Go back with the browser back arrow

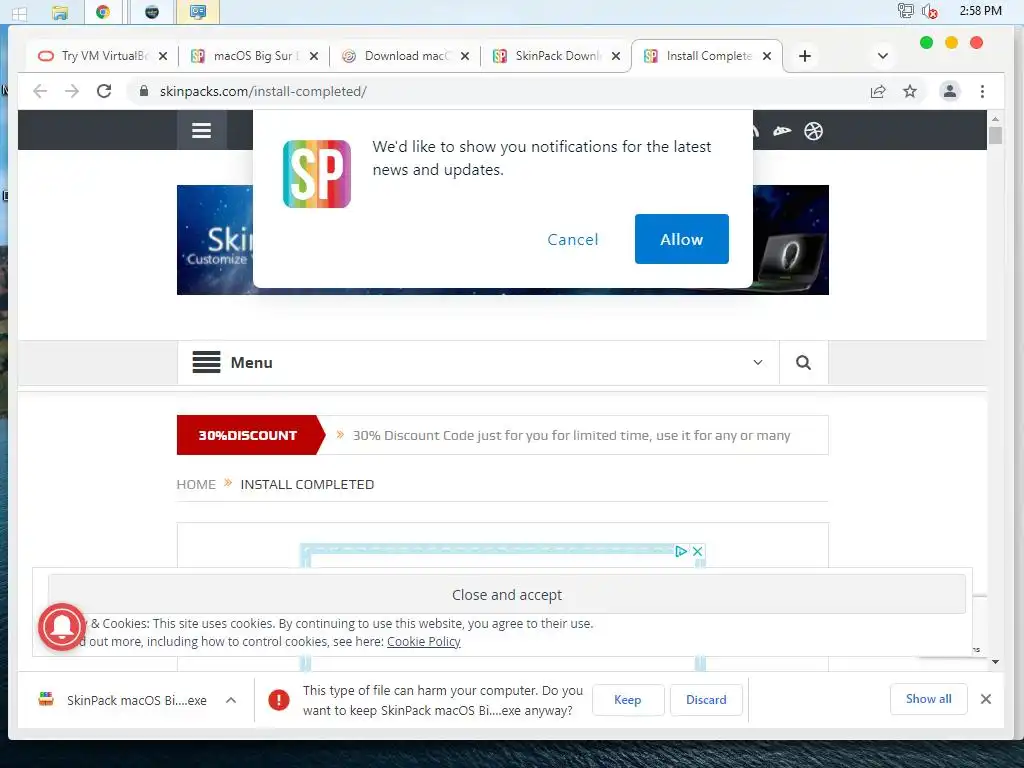(x=40, y=91)
